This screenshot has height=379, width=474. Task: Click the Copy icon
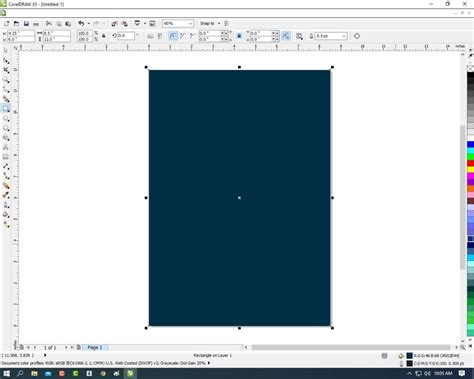[x=59, y=23]
